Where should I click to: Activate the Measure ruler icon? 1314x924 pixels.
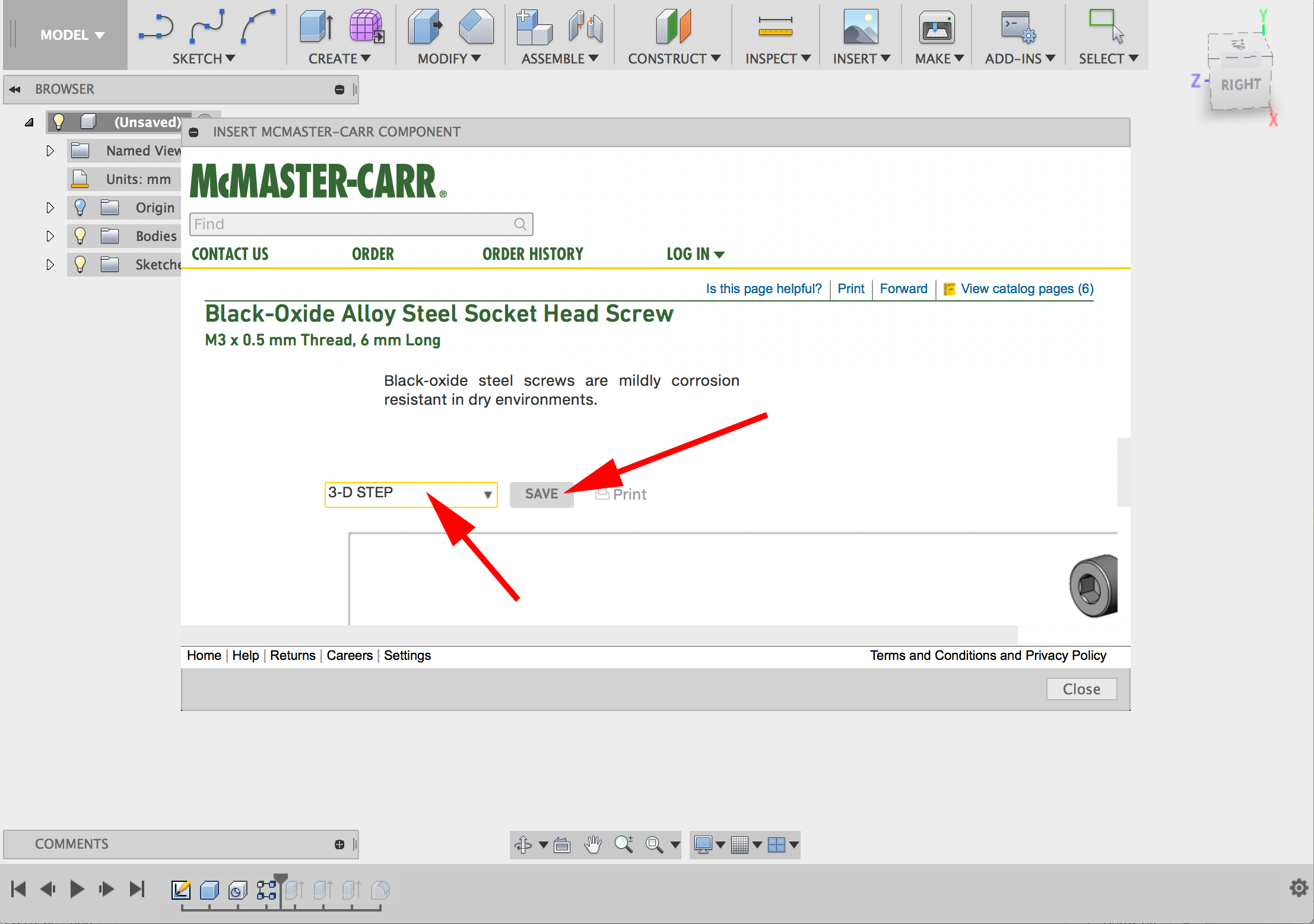pos(775,27)
